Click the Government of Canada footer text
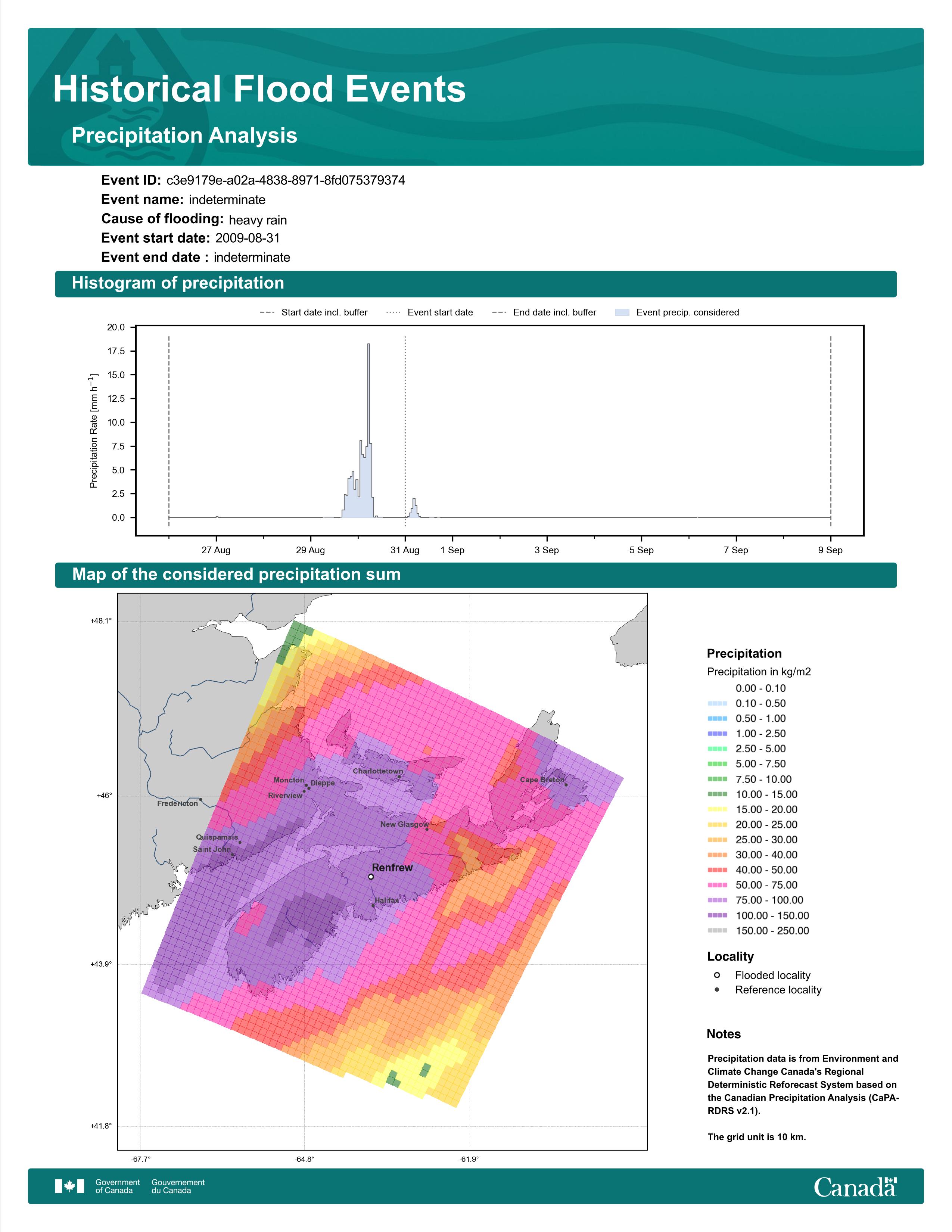This screenshot has width=952, height=1232. click(x=117, y=1186)
